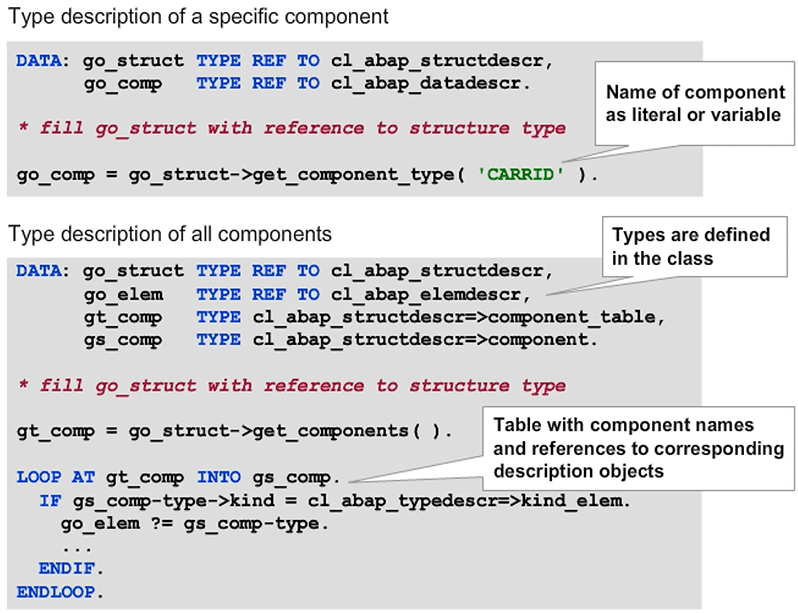Click the get_component_type method call
The image size is (798, 613).
(352, 175)
